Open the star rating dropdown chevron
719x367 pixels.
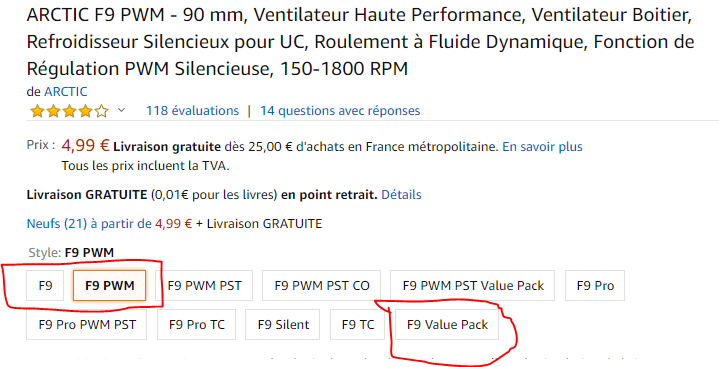tap(122, 111)
